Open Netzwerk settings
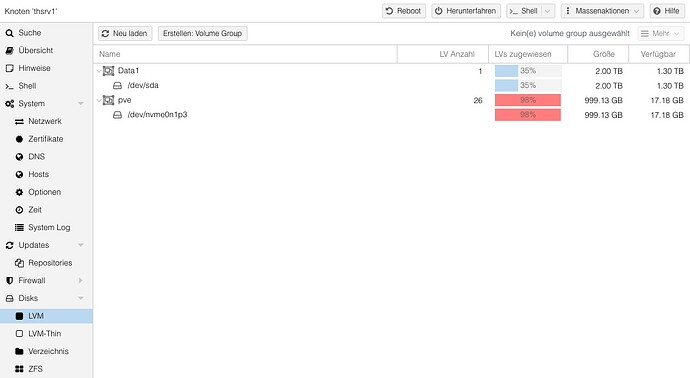 pyautogui.click(x=46, y=121)
